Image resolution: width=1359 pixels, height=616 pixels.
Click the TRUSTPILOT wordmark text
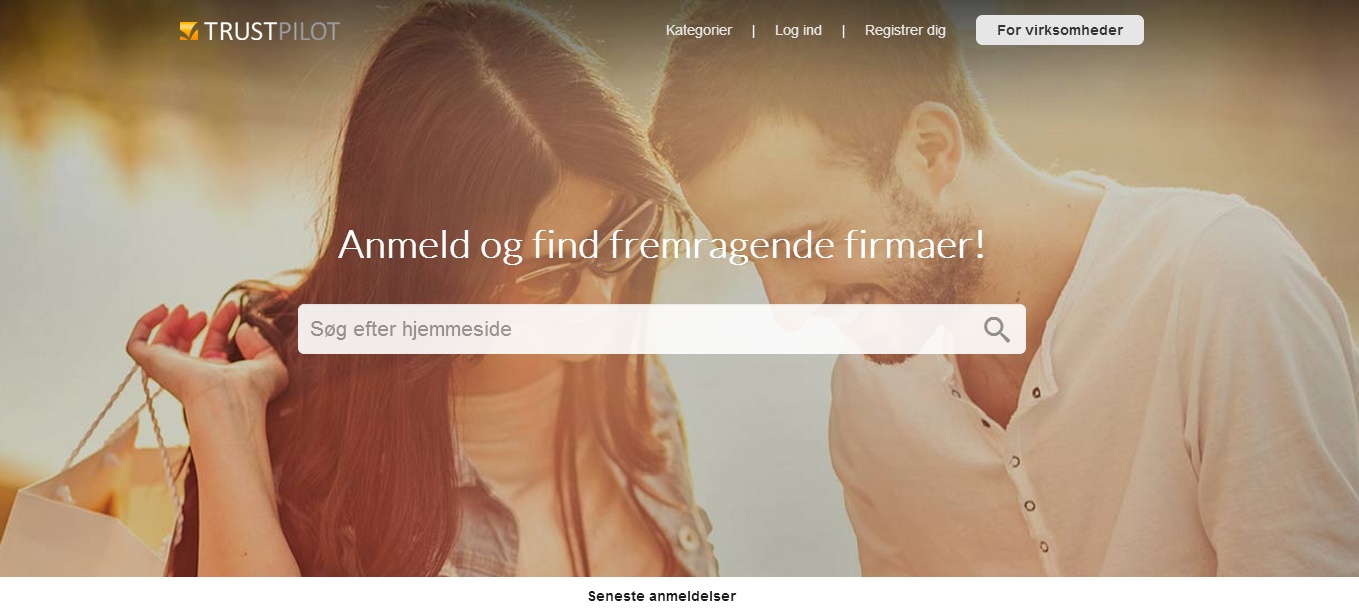(x=272, y=31)
